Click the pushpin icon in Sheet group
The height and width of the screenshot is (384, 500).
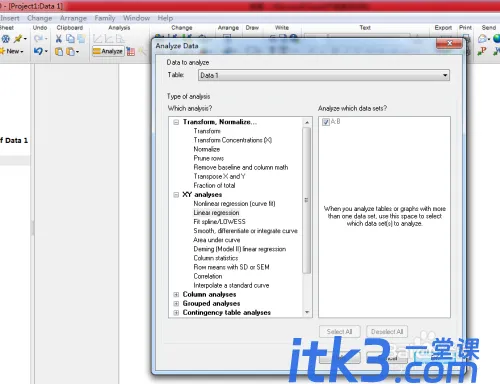(x=18, y=39)
